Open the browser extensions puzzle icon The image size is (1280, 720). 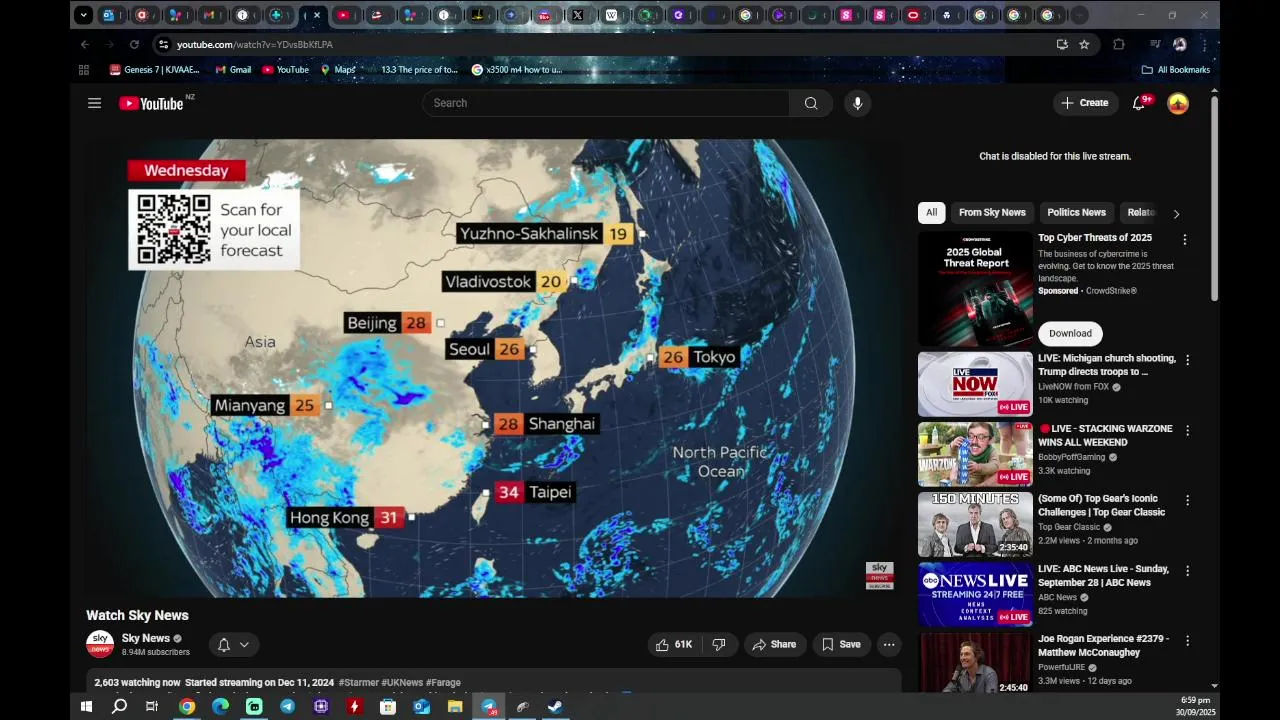click(1119, 44)
